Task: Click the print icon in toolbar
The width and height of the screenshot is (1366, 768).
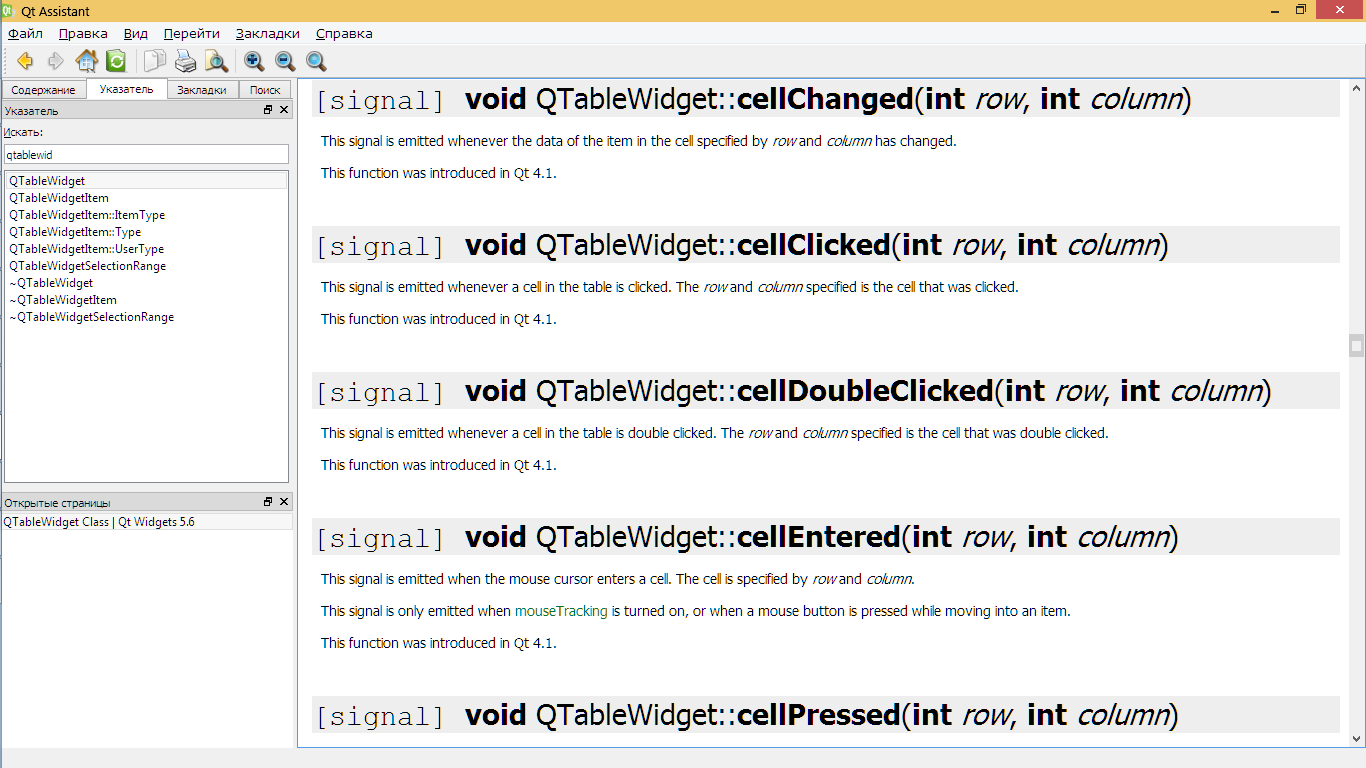Action: tap(186, 61)
